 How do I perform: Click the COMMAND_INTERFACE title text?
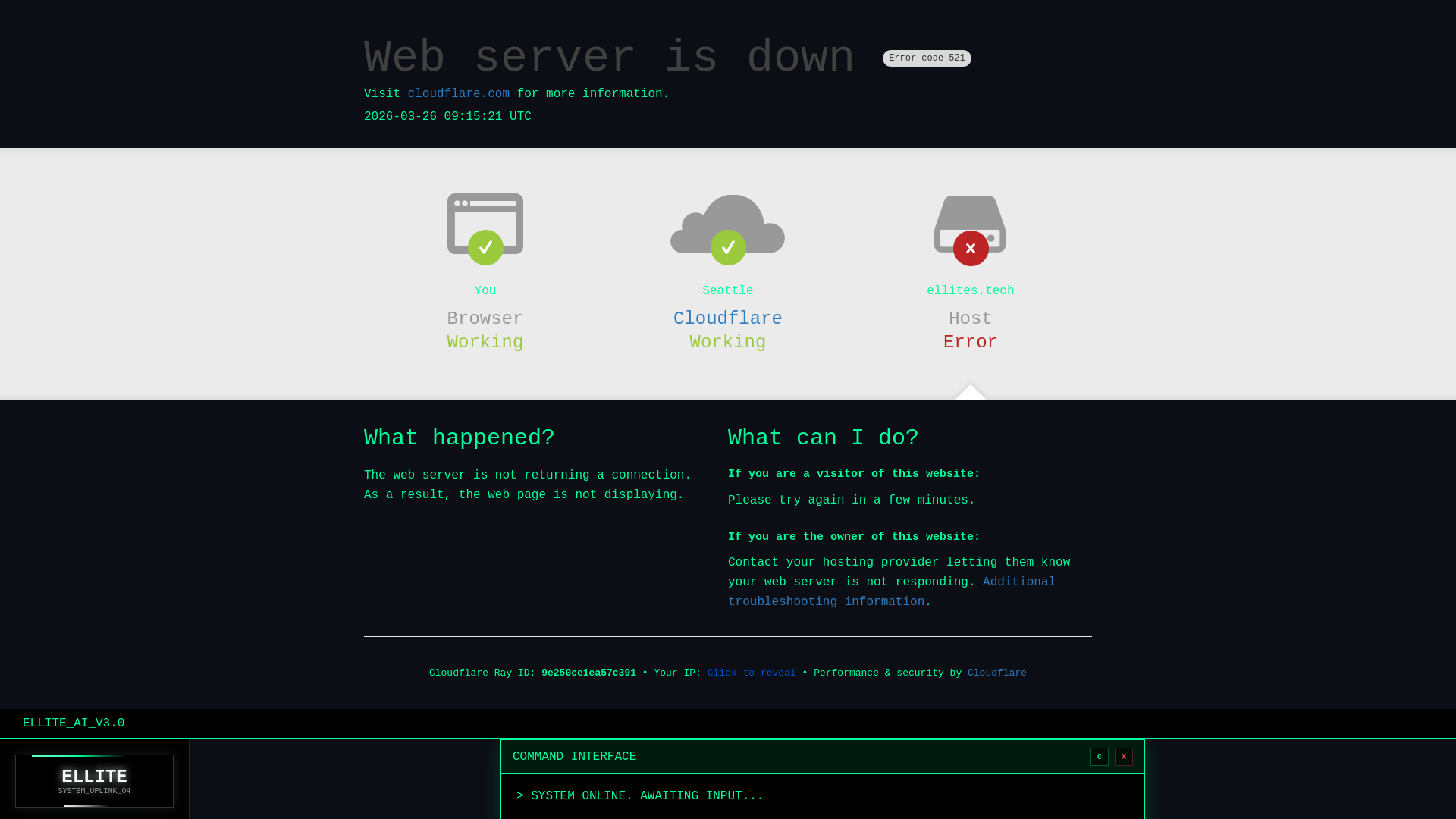point(574,757)
